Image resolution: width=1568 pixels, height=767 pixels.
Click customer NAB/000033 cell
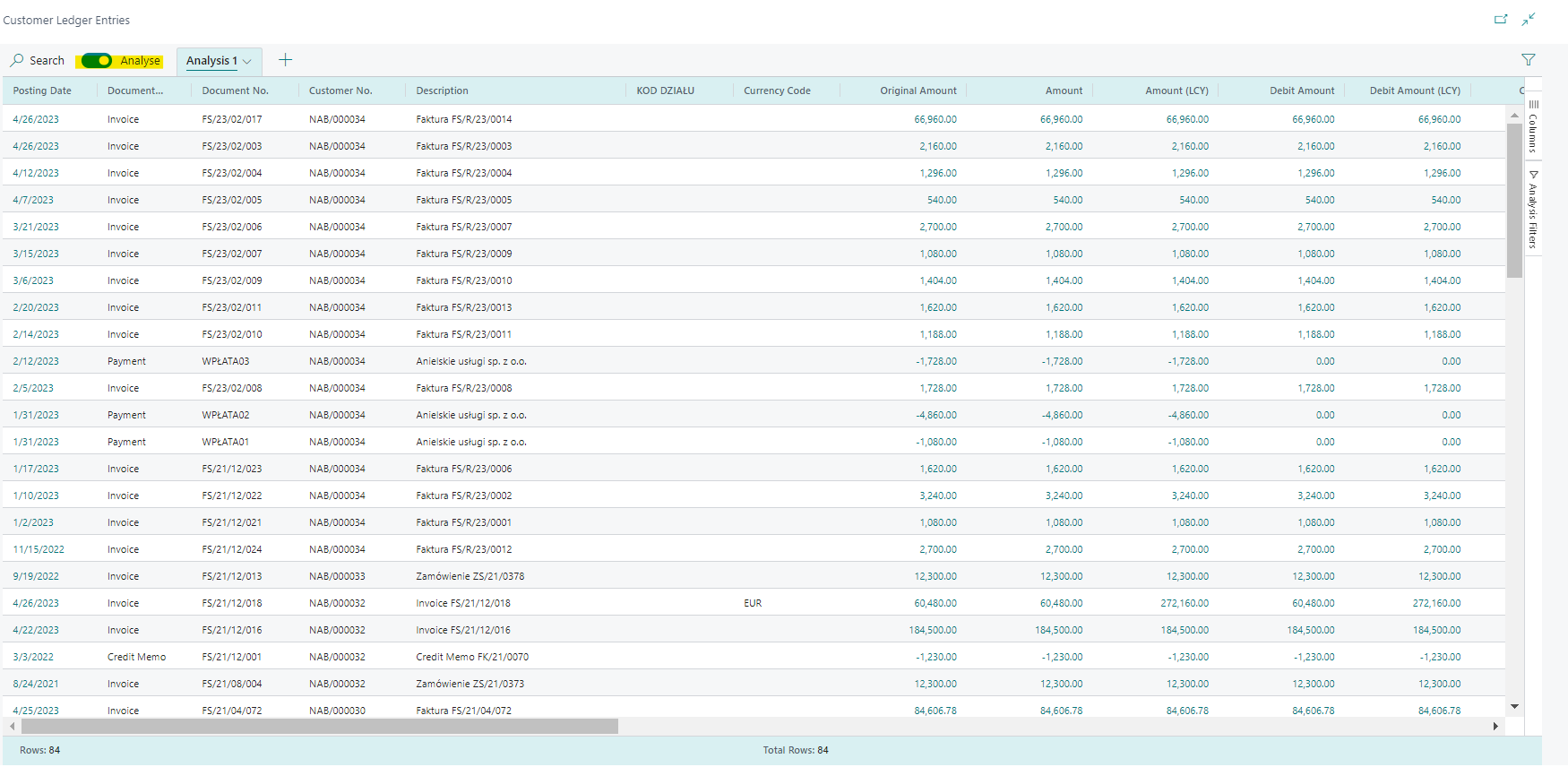point(337,576)
